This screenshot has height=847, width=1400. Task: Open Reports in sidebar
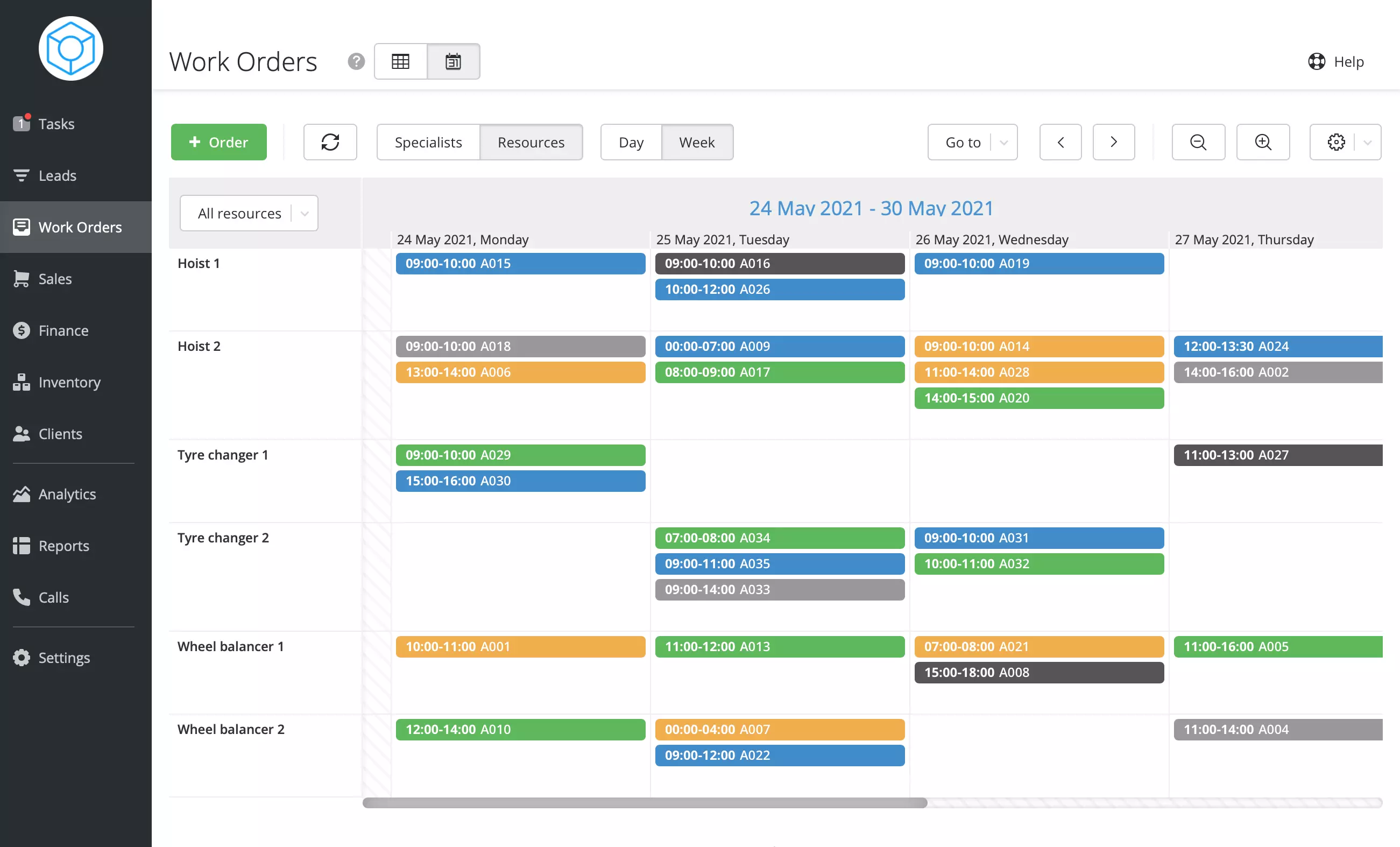[x=75, y=545]
